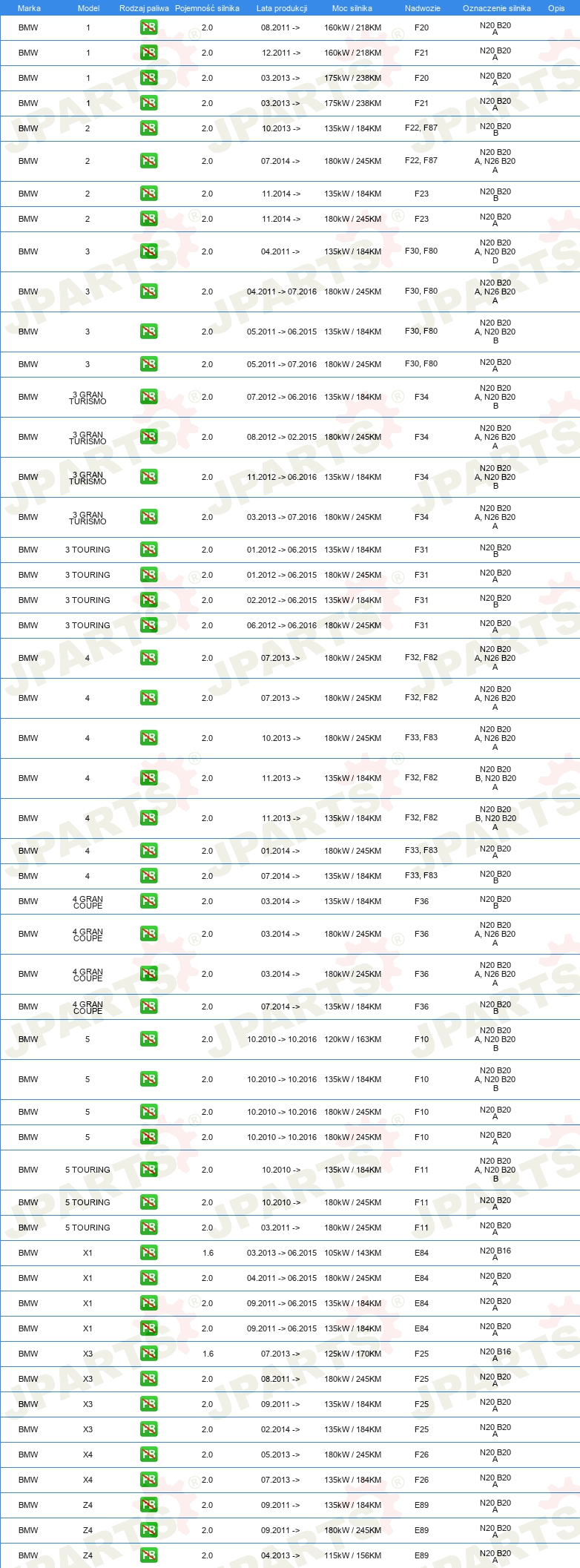580x1568 pixels.
Task: Select fuel icon for 175kW / 238KM F20 row
Action: 148,78
